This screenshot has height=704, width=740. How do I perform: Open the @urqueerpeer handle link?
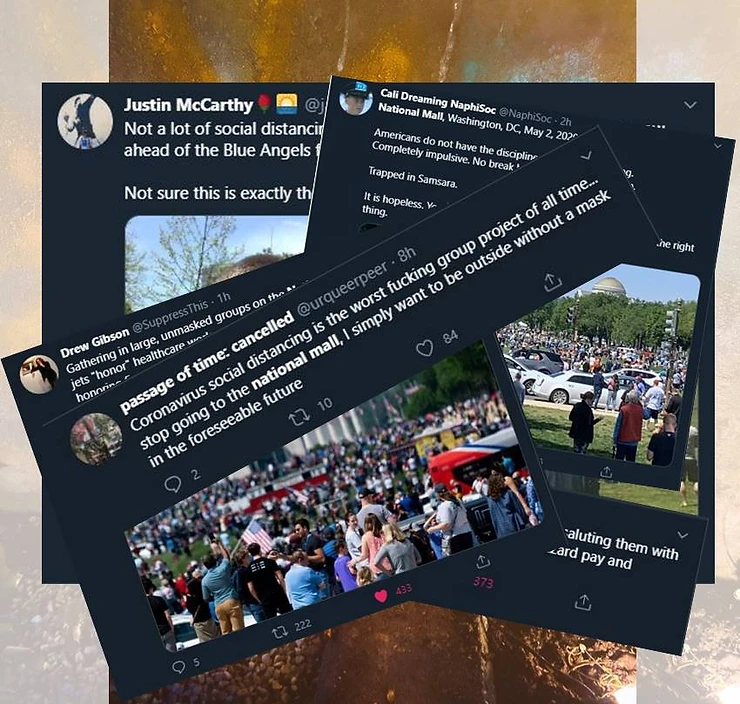342,290
